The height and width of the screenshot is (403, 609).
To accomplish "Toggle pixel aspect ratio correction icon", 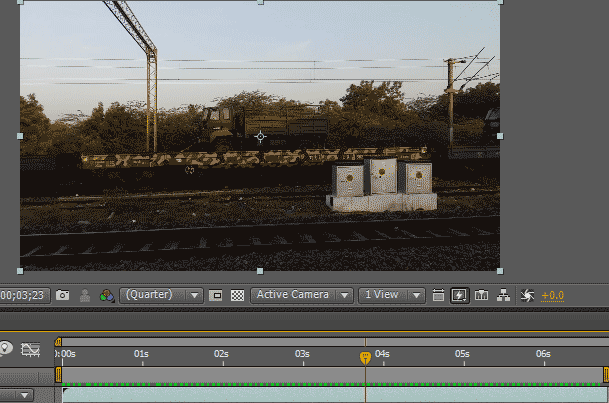I will tap(438, 295).
